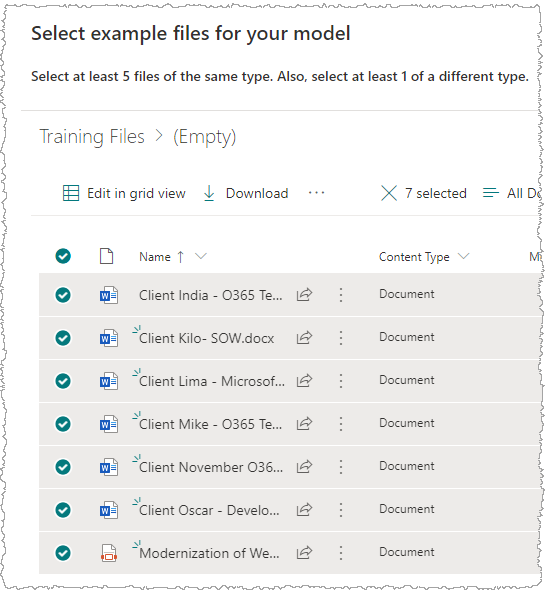Open actions menu for Client Oscar document

(341, 510)
